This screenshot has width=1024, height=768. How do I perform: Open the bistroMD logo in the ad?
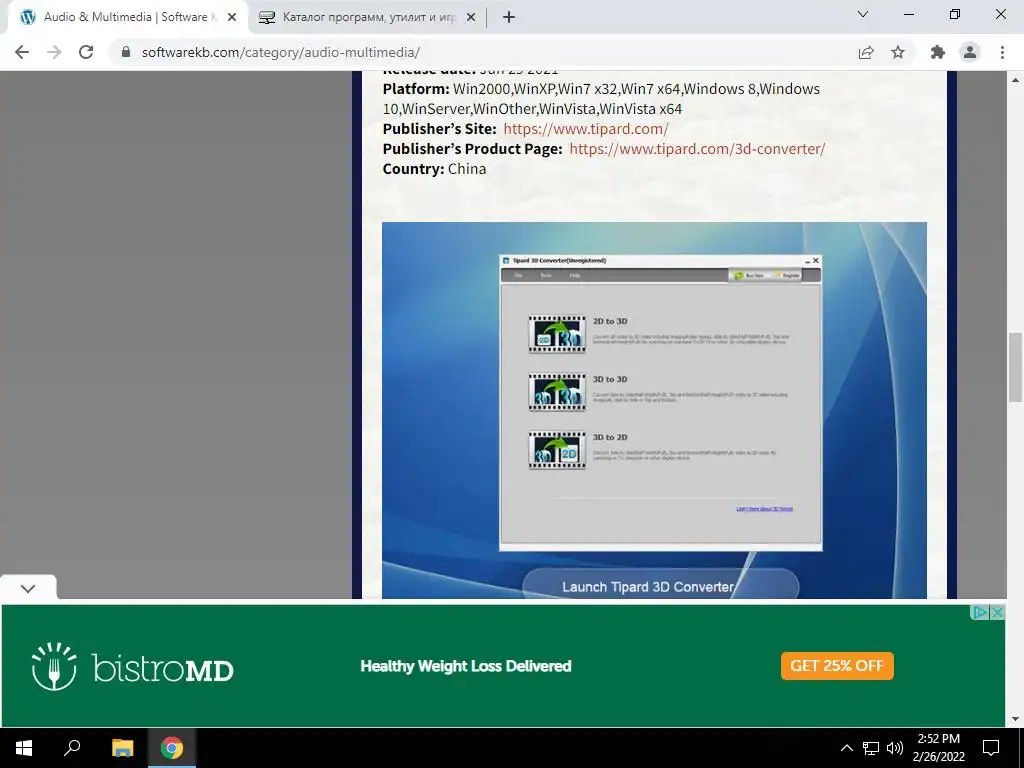pyautogui.click(x=133, y=667)
